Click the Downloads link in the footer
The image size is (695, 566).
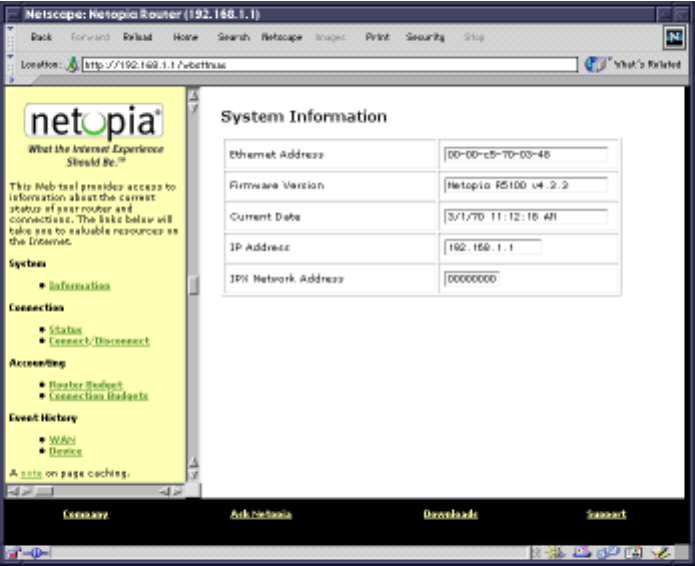pyautogui.click(x=450, y=514)
